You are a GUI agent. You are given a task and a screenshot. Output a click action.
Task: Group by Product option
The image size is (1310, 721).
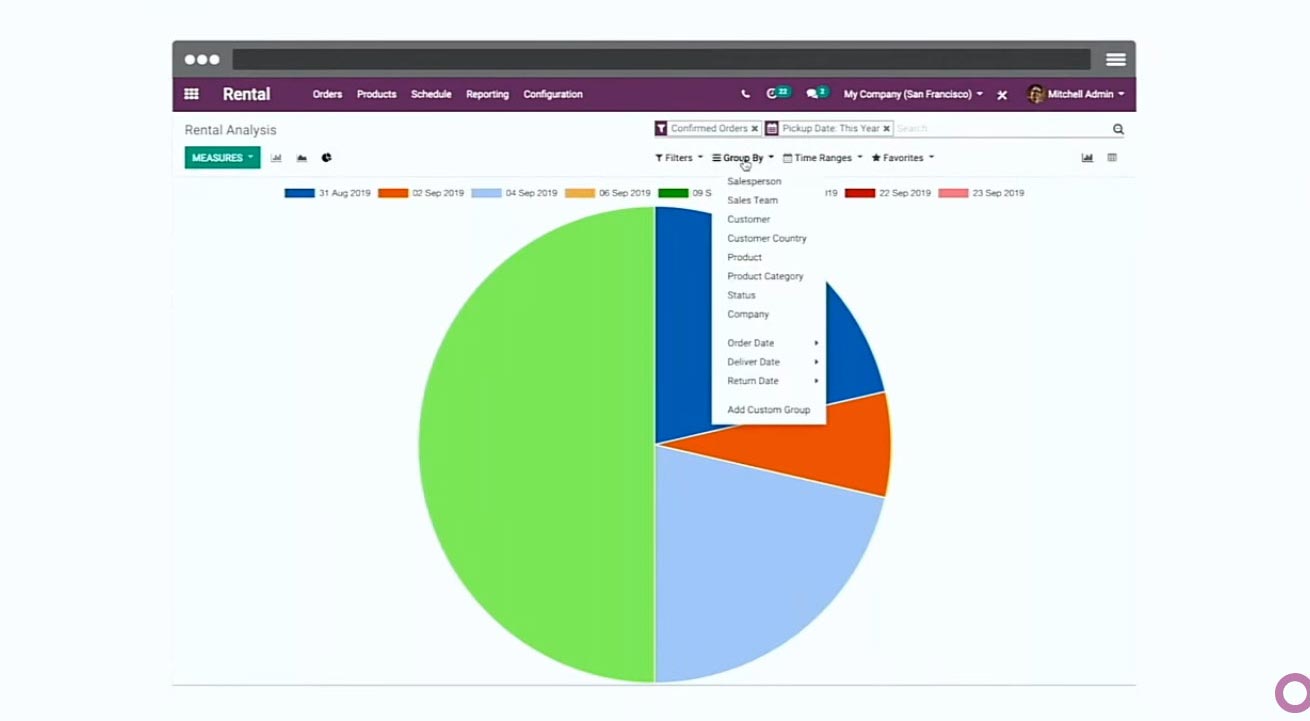[x=744, y=257]
